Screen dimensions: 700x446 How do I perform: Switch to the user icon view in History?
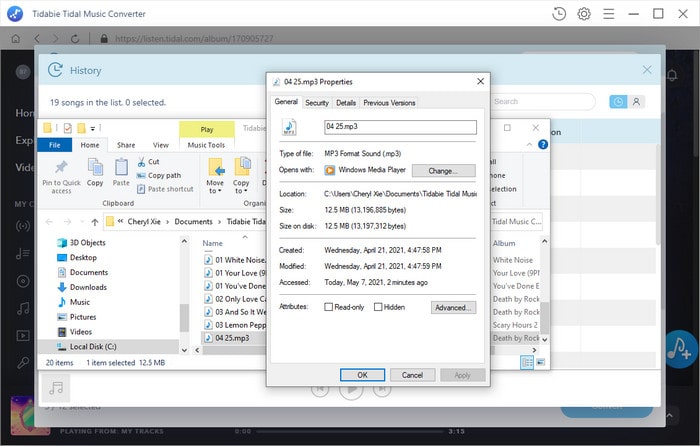click(636, 102)
